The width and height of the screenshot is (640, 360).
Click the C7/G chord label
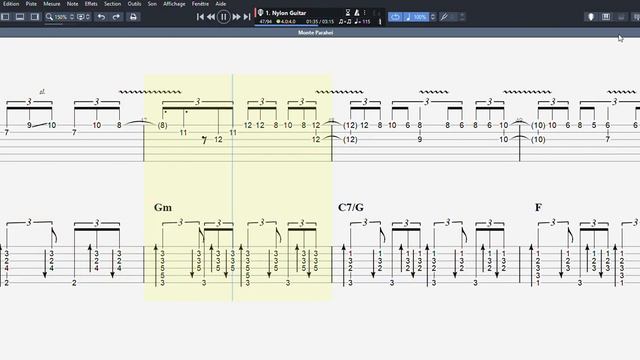point(351,207)
